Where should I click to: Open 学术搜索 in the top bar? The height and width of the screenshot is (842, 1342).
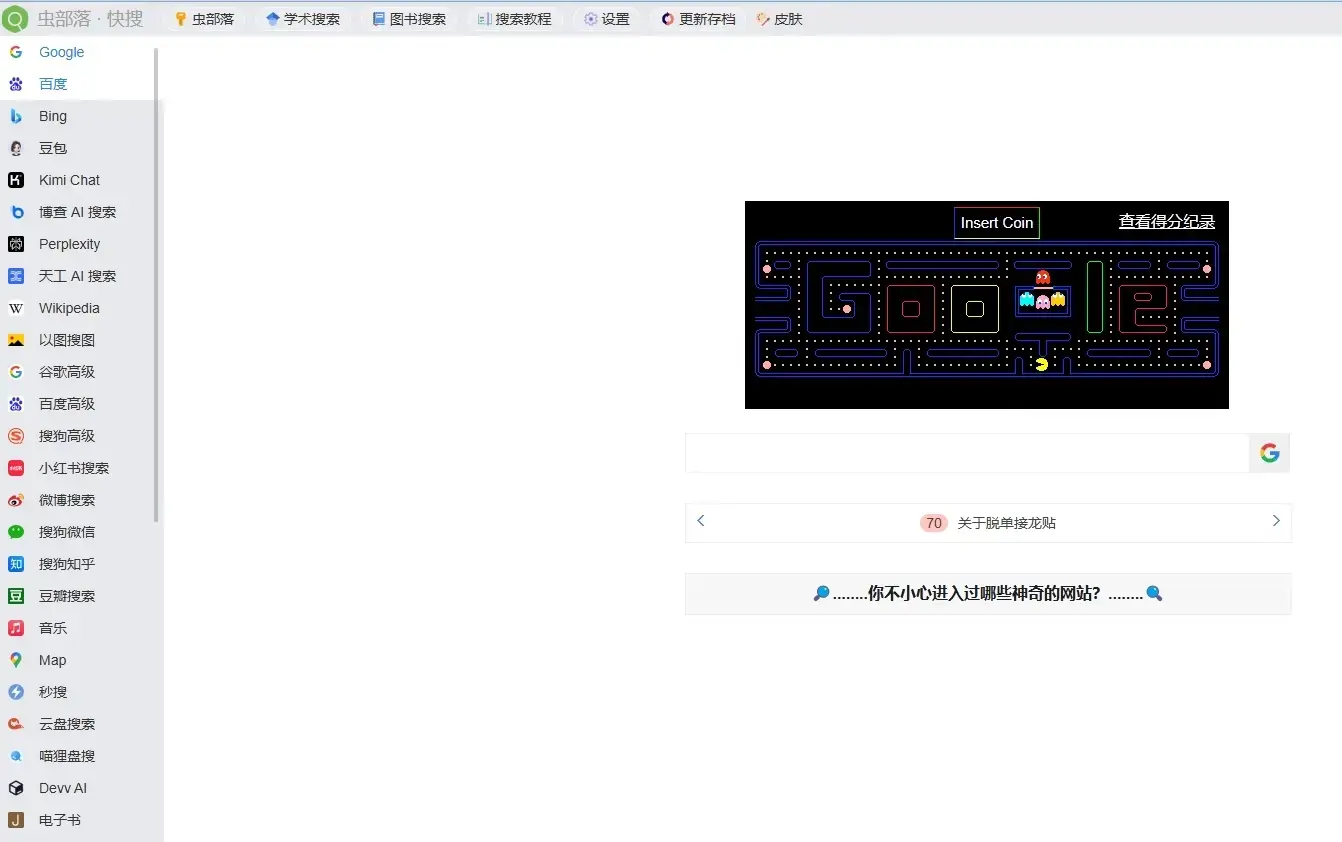303,19
